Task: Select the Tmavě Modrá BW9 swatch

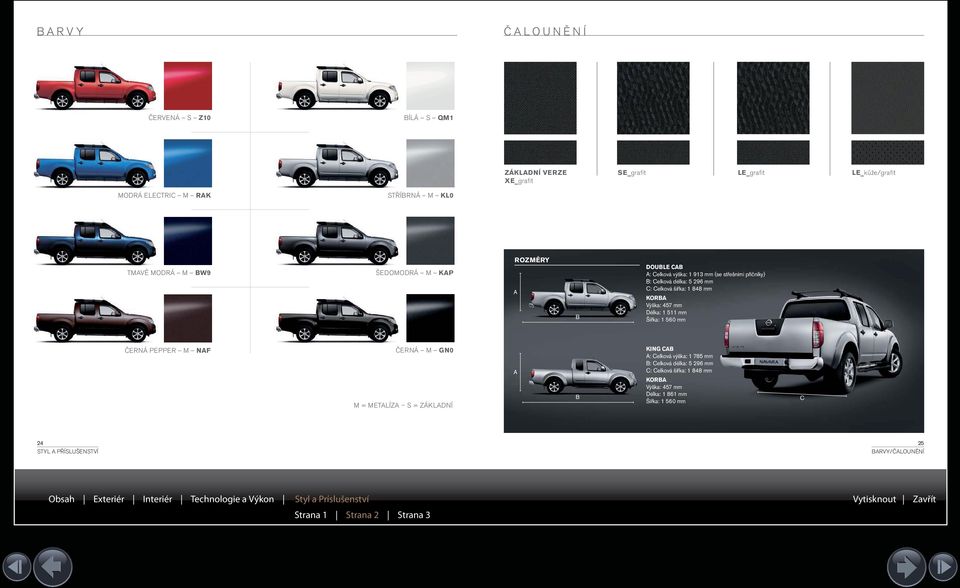Action: click(x=188, y=241)
